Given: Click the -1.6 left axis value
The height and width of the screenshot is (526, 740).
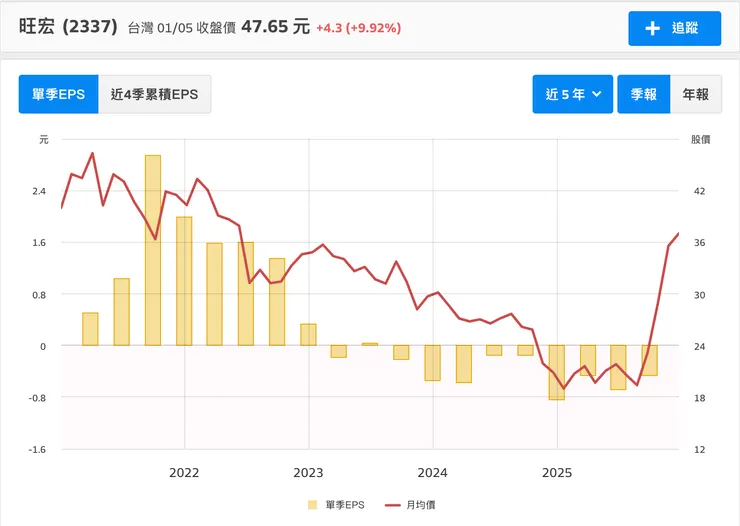Looking at the screenshot, I should [x=37, y=450].
